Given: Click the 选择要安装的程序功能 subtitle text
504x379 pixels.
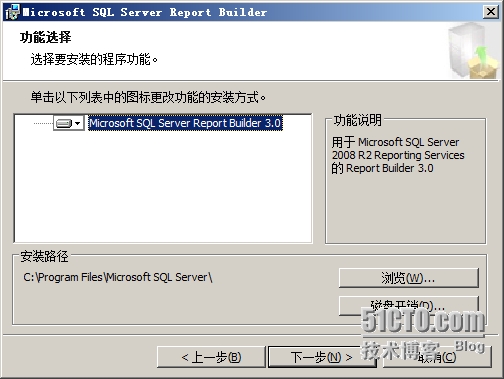Looking at the screenshot, I should point(94,59).
